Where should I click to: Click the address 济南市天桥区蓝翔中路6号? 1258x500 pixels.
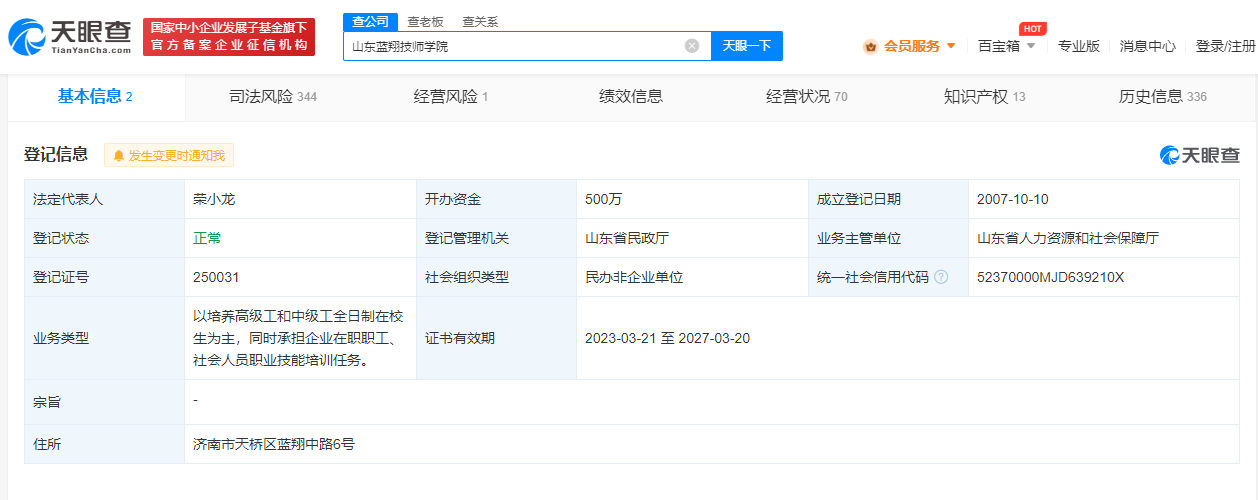coord(274,444)
